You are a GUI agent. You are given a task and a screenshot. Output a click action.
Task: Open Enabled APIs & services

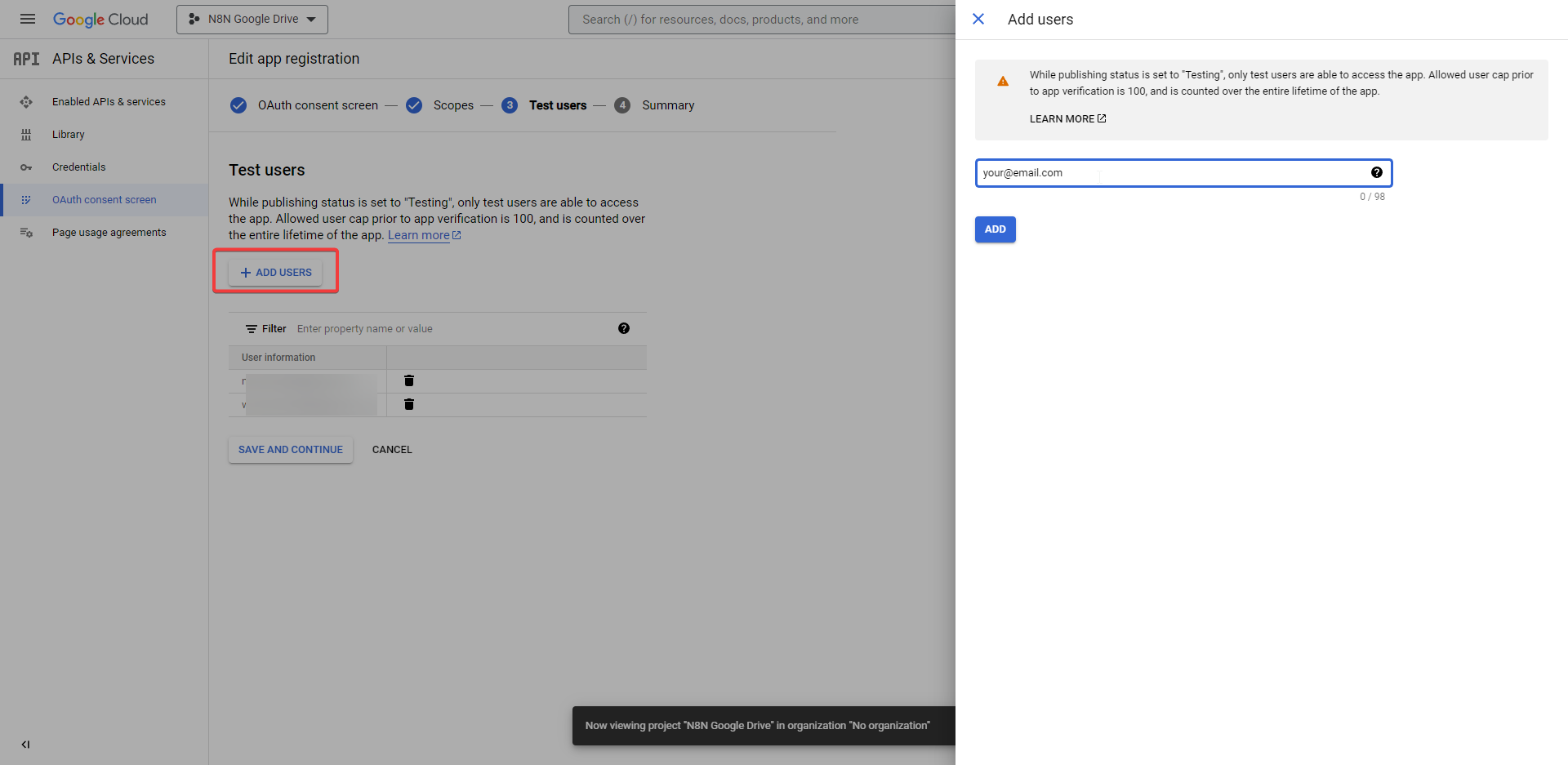pos(109,102)
